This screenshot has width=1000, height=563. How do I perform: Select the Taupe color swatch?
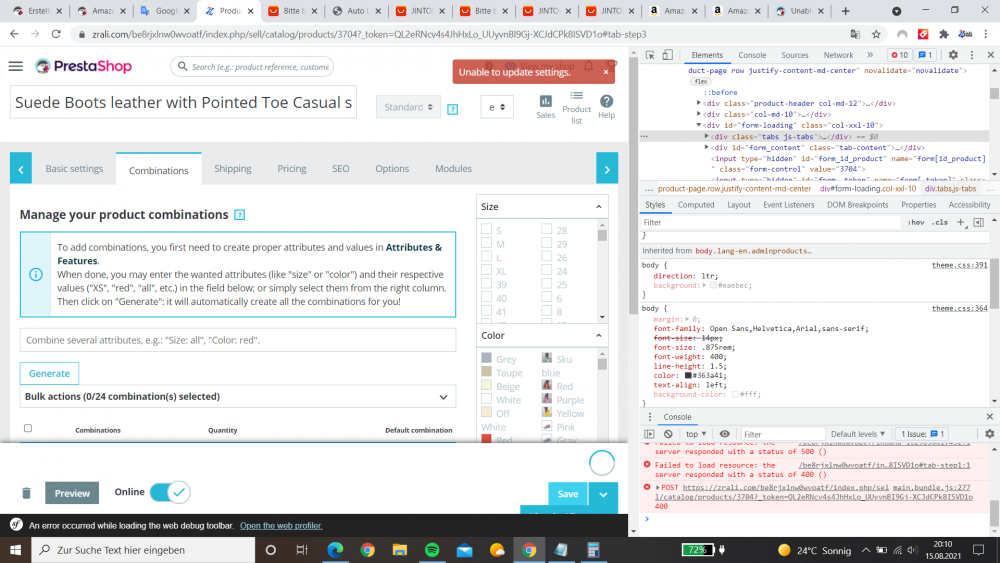tap(487, 372)
